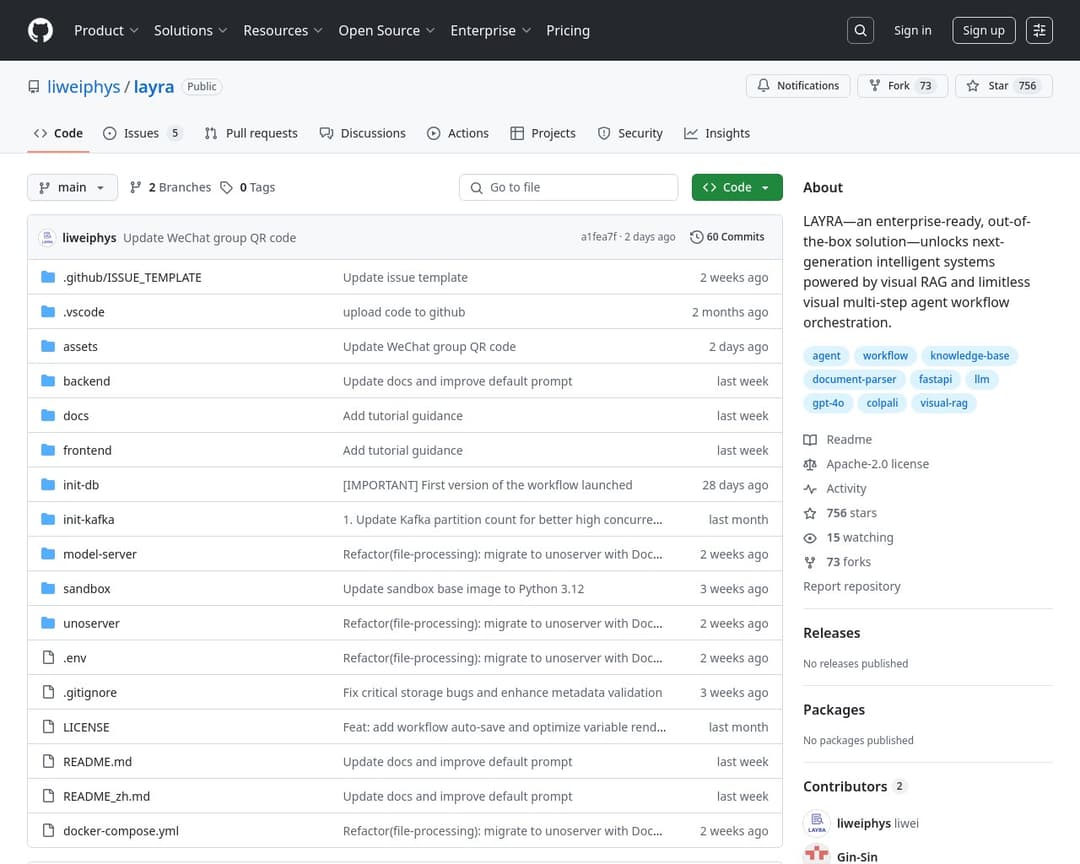The image size is (1080, 864).
Task: Click the repository book icon beside liweiphys
Action: (x=34, y=87)
